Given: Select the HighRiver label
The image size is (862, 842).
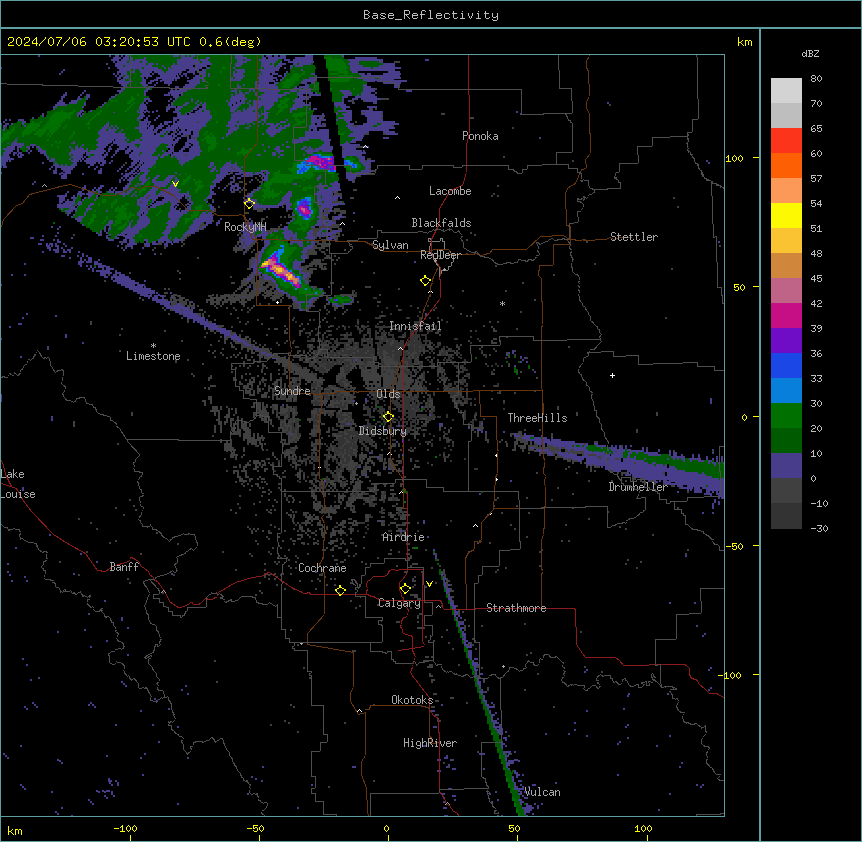Looking at the screenshot, I should (x=430, y=743).
